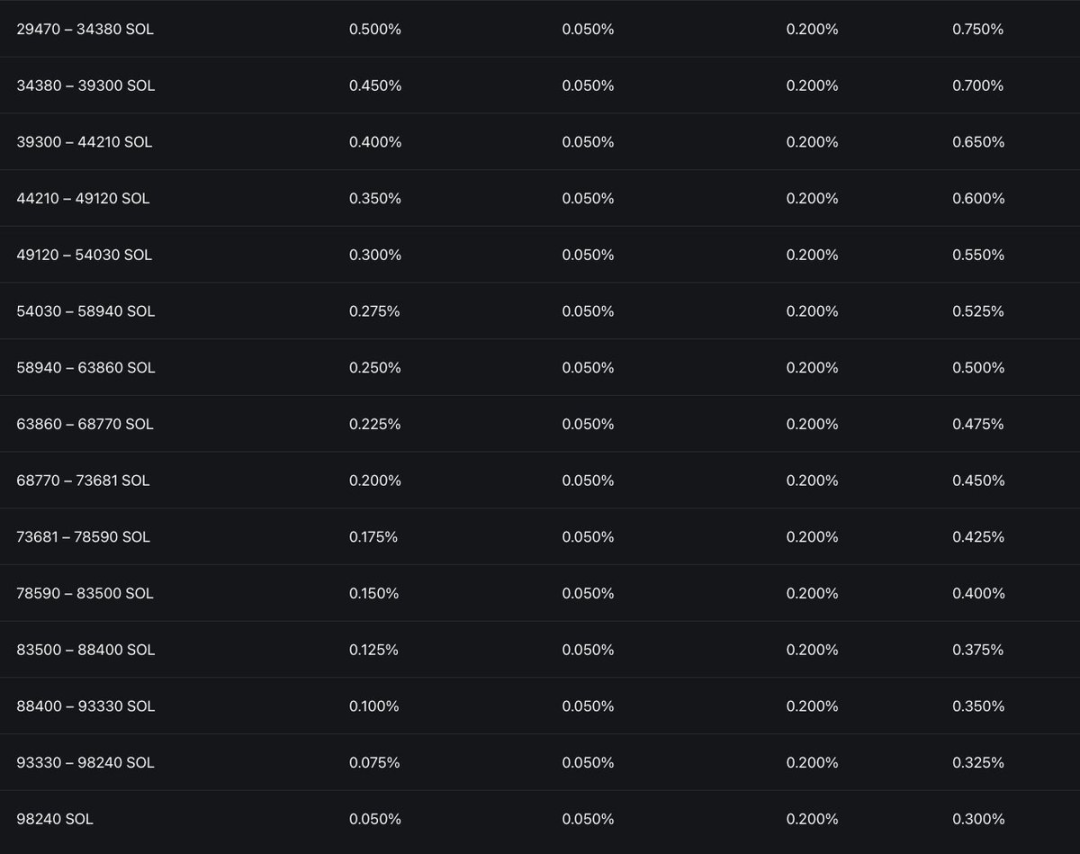Click the 0.225% fee for 63860 – 68770 SOL

click(x=374, y=424)
